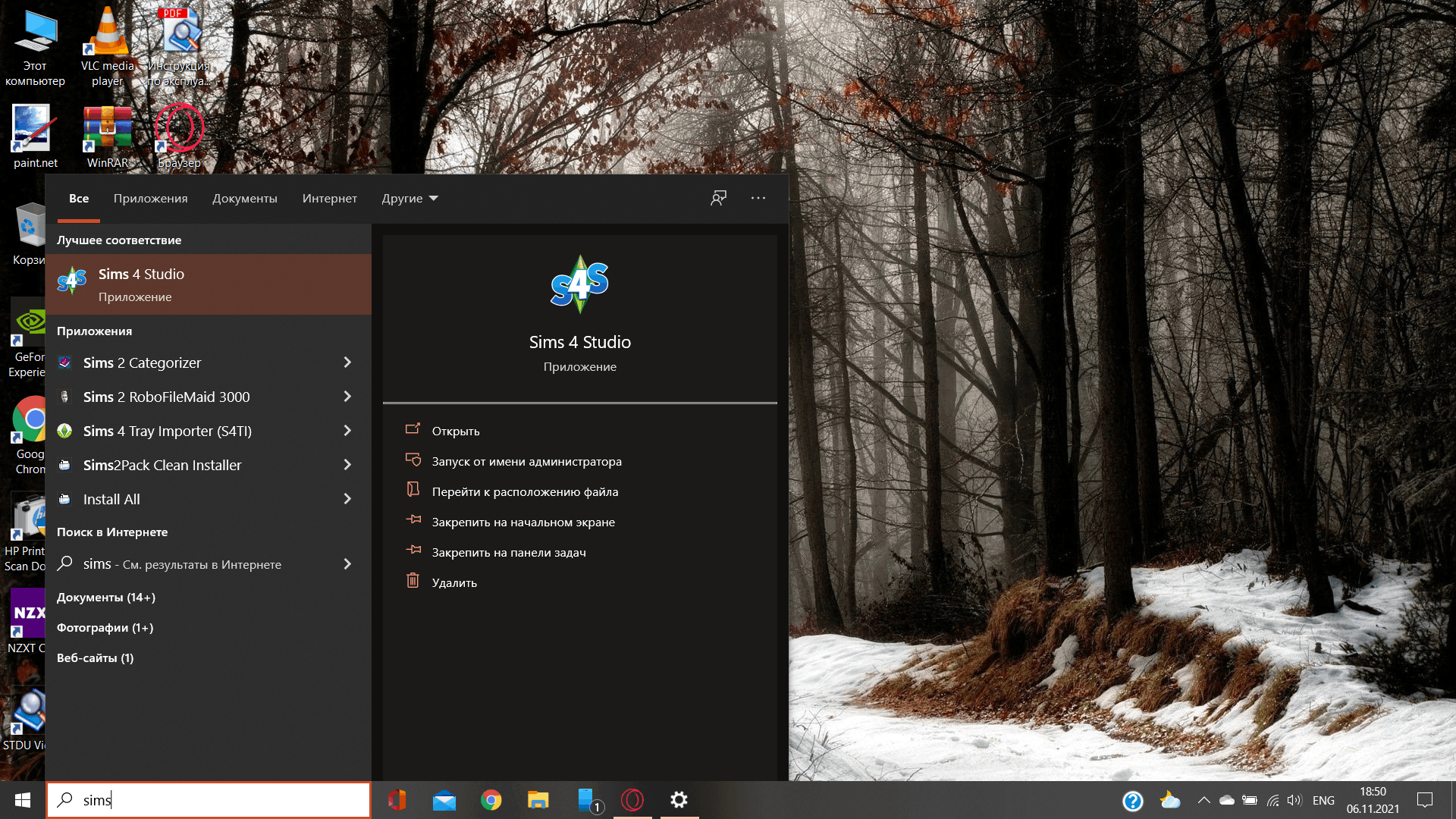The width and height of the screenshot is (1456, 819).
Task: Select the paint.net desktop icon
Action: click(x=35, y=136)
